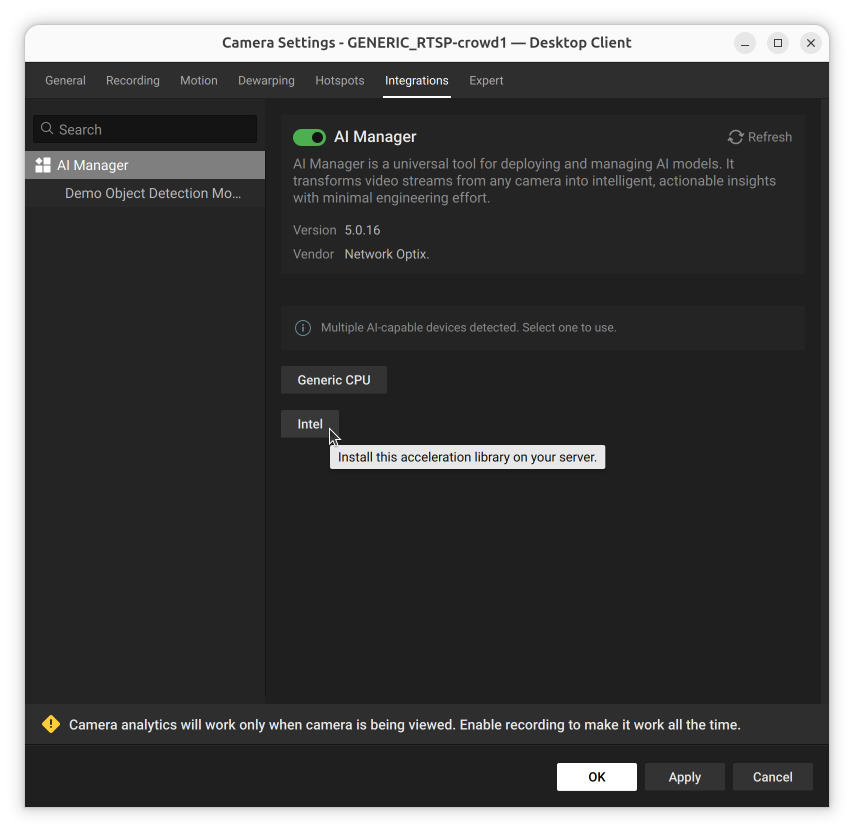Choose the Generic CPU device
Image resolution: width=854 pixels, height=832 pixels.
334,380
